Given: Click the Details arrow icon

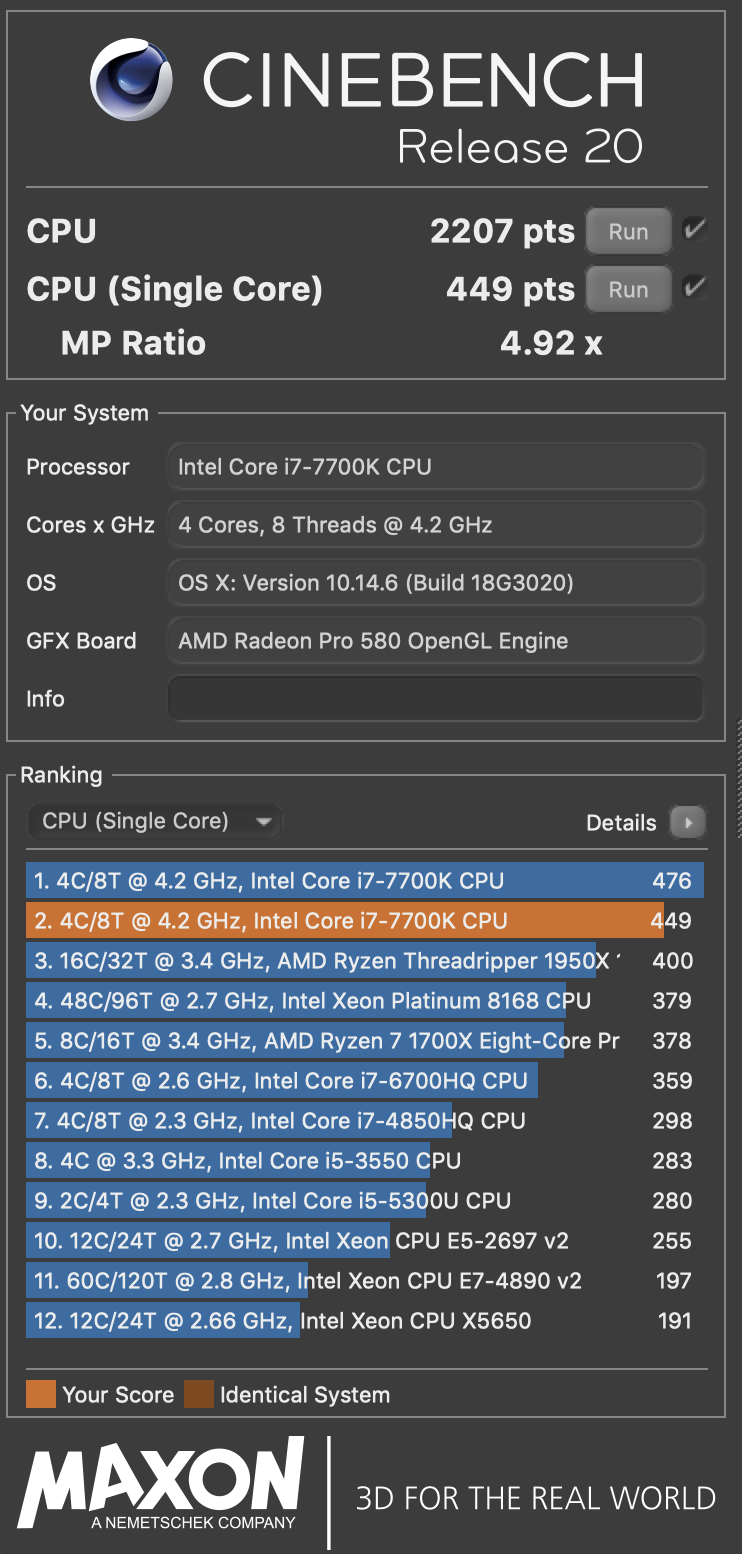Looking at the screenshot, I should point(688,822).
